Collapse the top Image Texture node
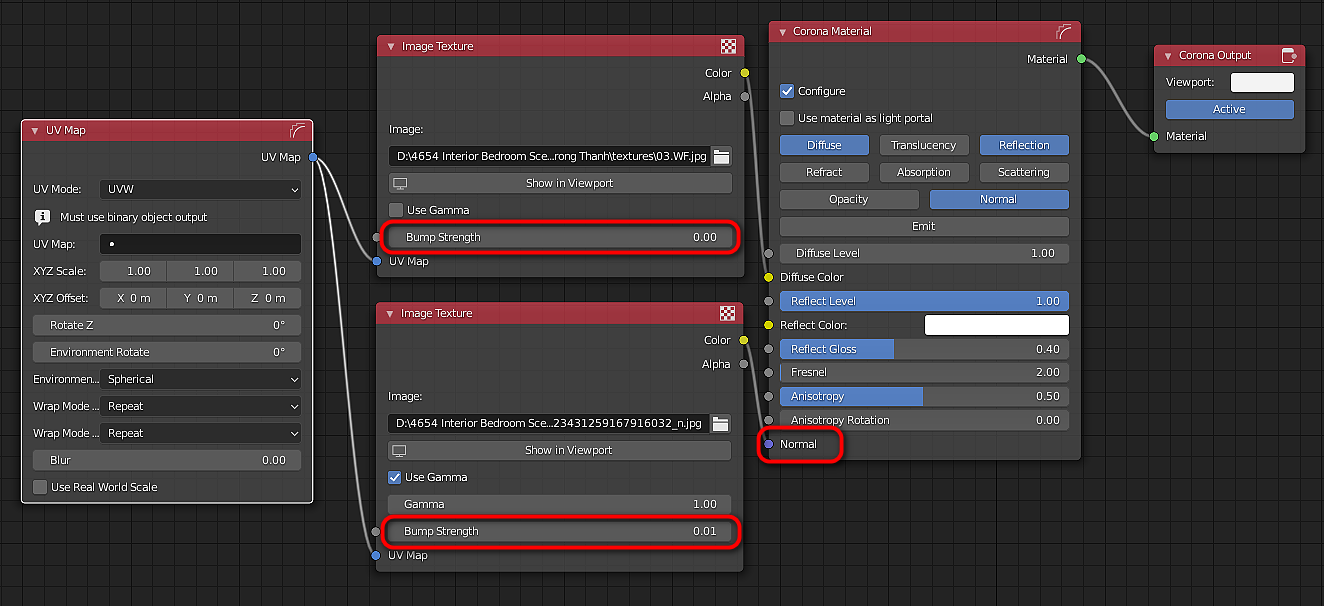 [x=390, y=46]
